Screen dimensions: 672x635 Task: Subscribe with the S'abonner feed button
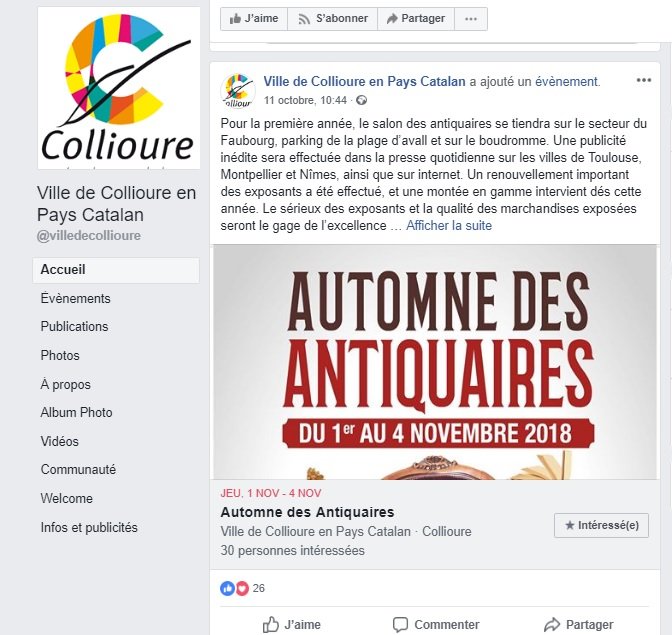tap(333, 19)
